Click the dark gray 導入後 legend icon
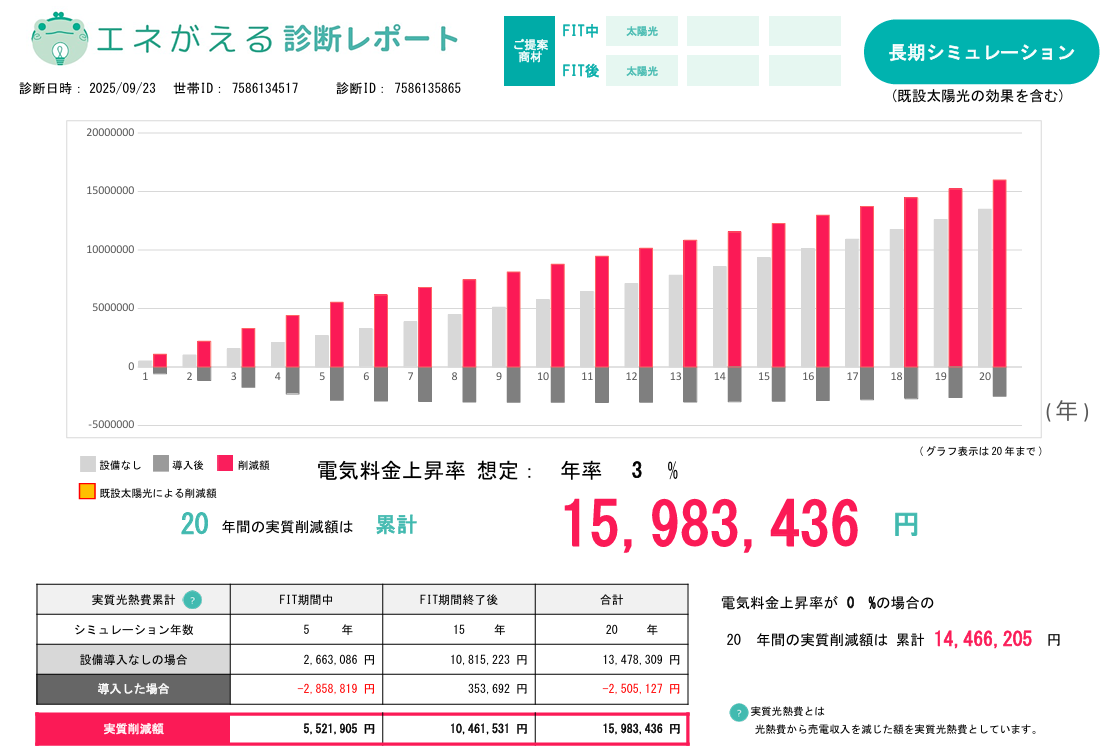This screenshot has width=1101, height=750. click(x=161, y=464)
